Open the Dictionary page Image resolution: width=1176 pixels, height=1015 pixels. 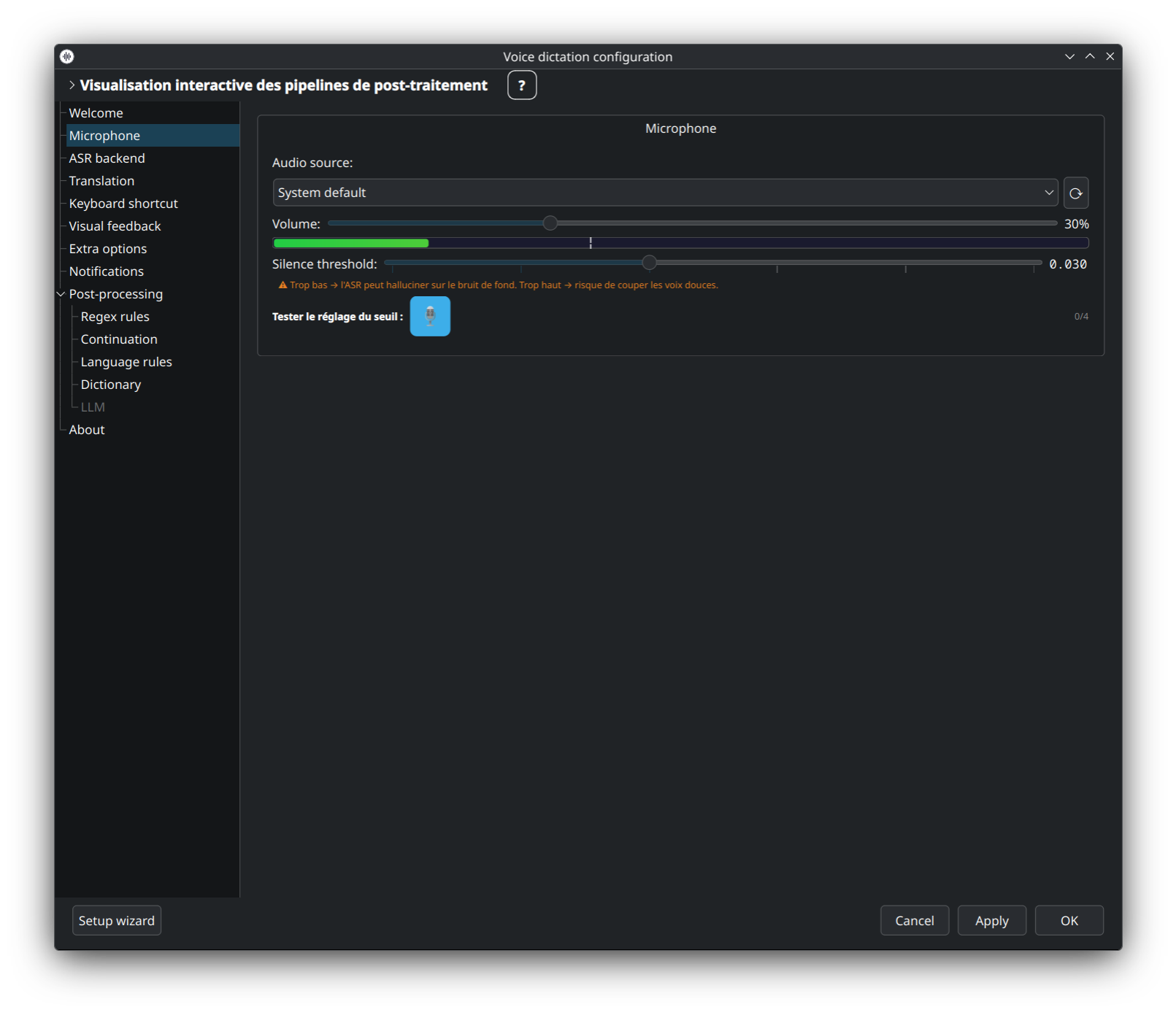pos(111,385)
